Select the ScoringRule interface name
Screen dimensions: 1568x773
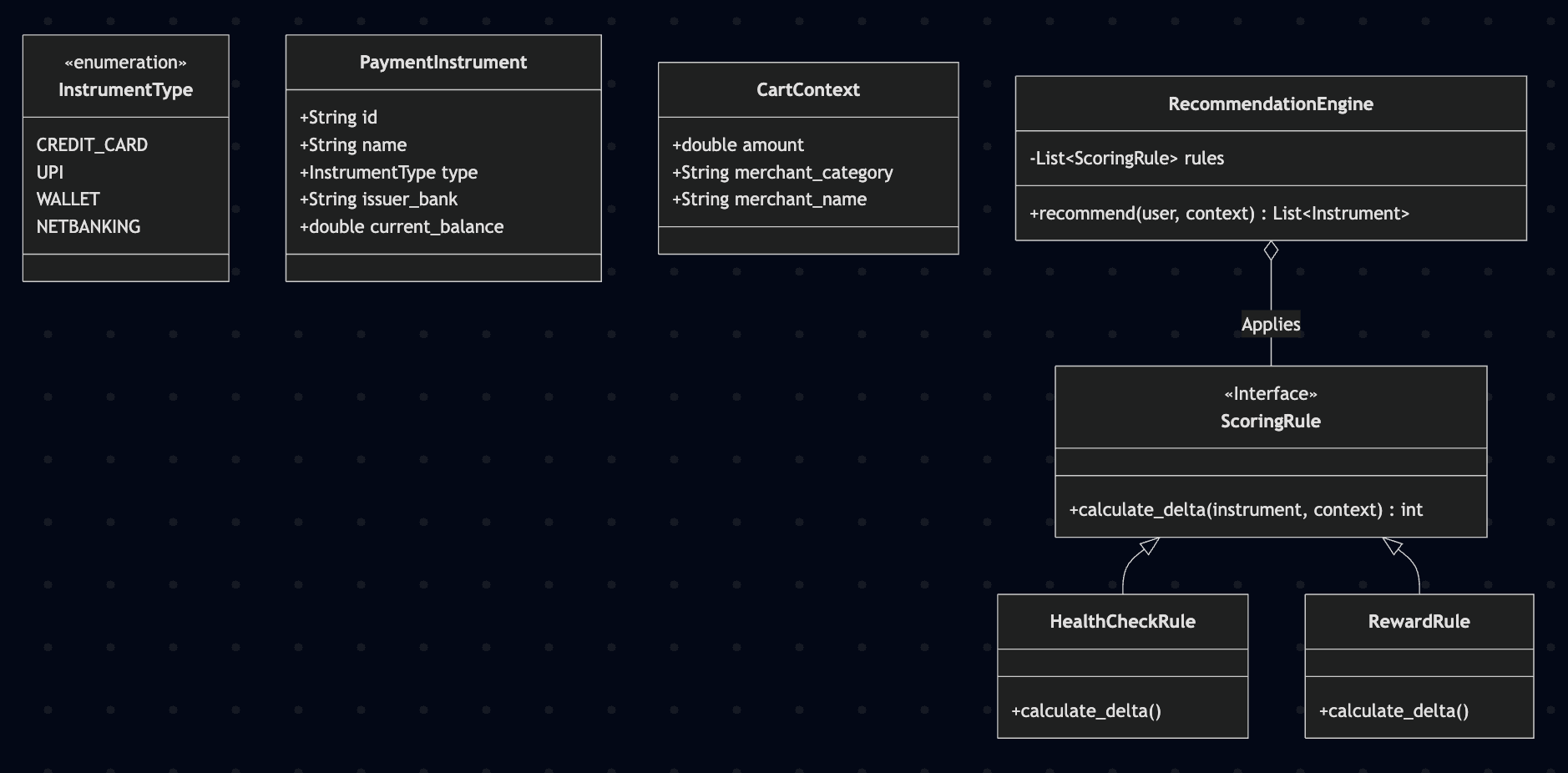pyautogui.click(x=1270, y=421)
